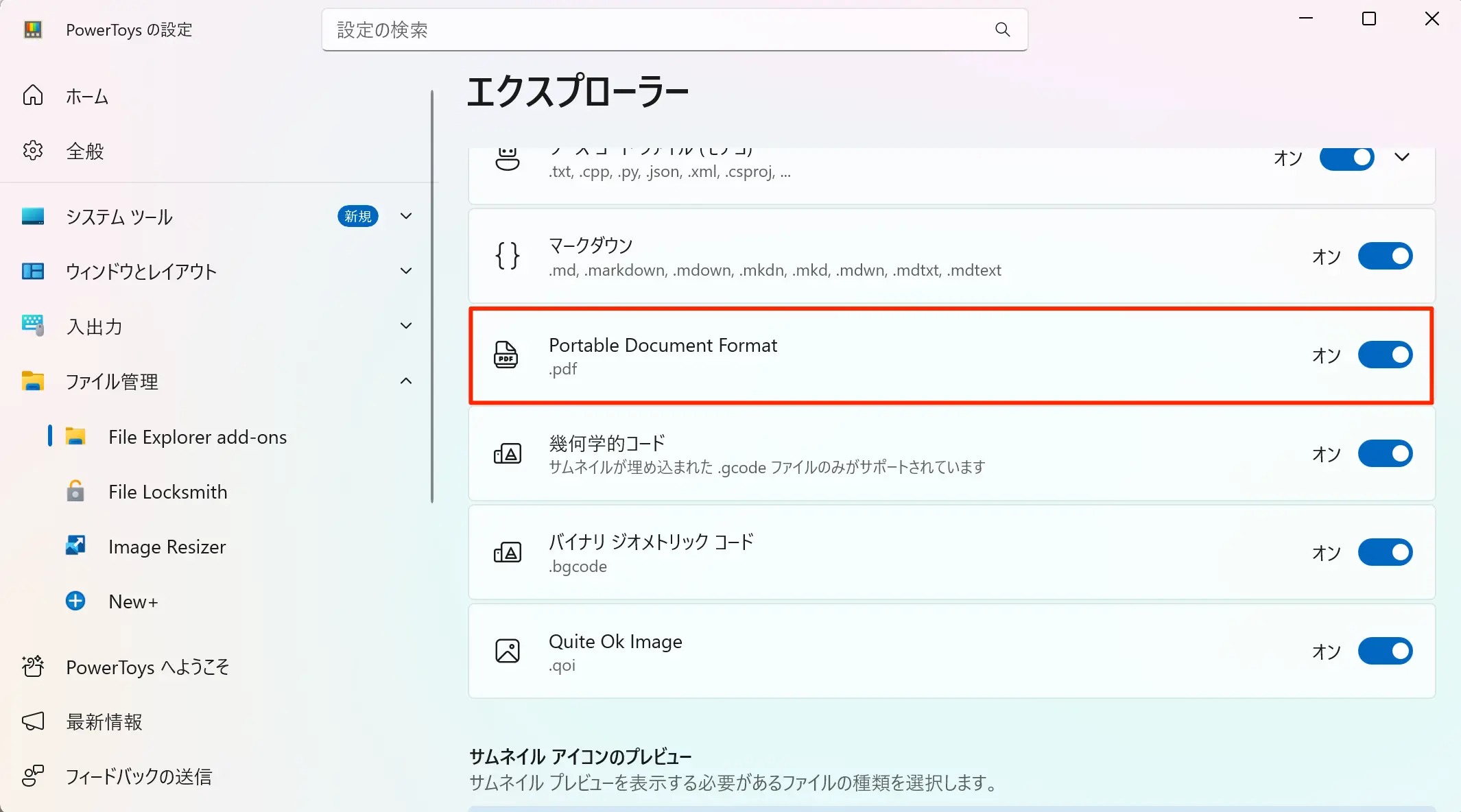Screen dimensions: 1461x812
Task: Click フィードバックの送信 send feedback link
Action: pos(139,776)
